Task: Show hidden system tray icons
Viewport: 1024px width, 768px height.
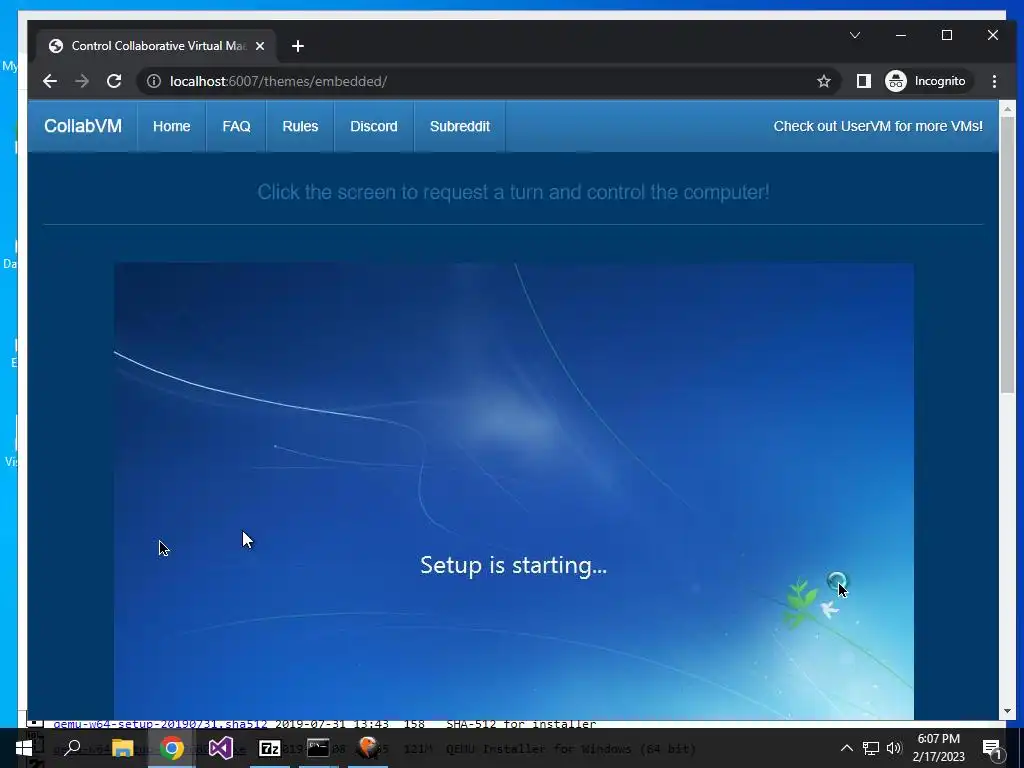Action: point(846,748)
